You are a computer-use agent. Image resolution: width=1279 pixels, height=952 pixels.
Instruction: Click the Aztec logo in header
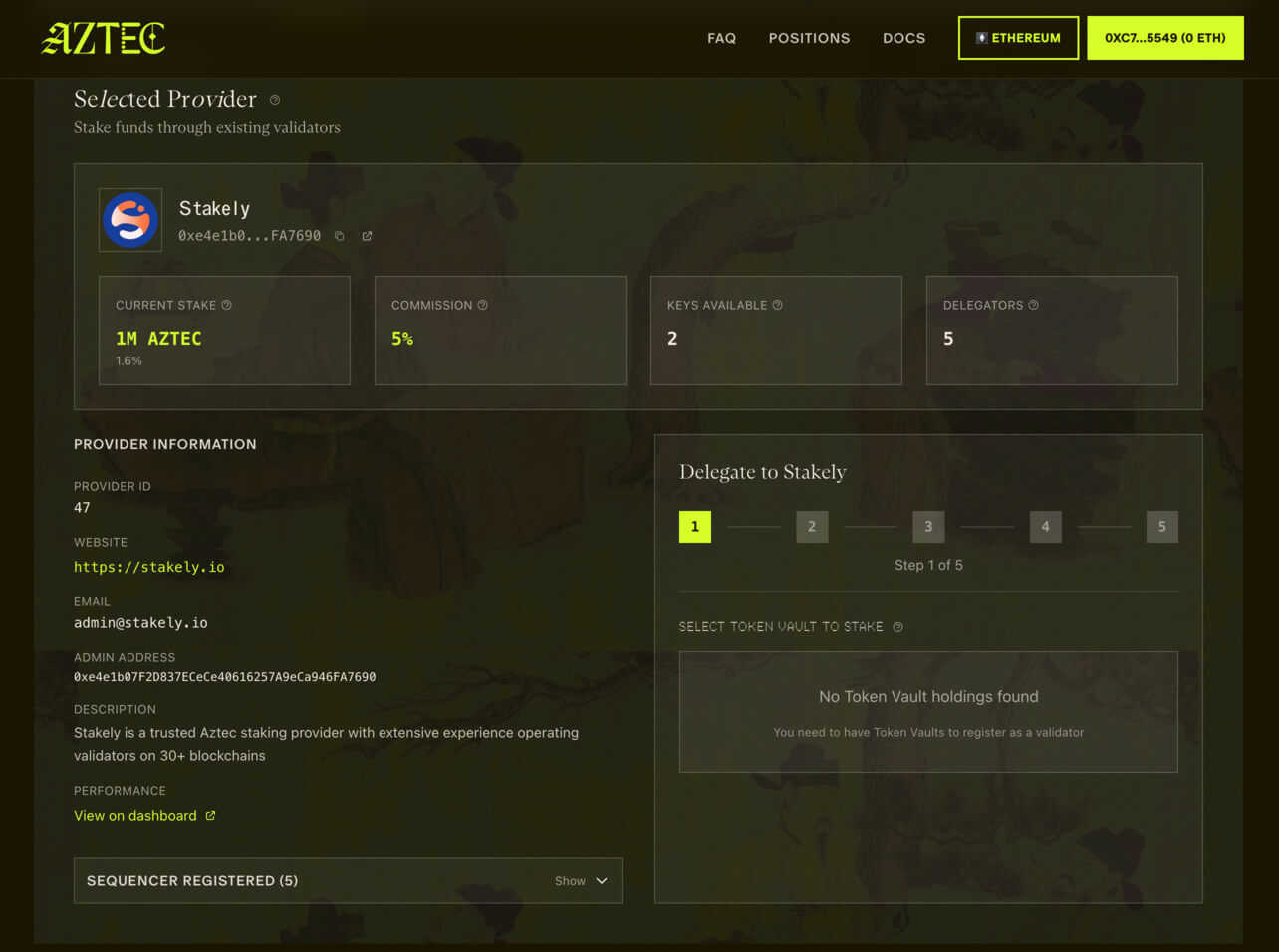click(104, 38)
